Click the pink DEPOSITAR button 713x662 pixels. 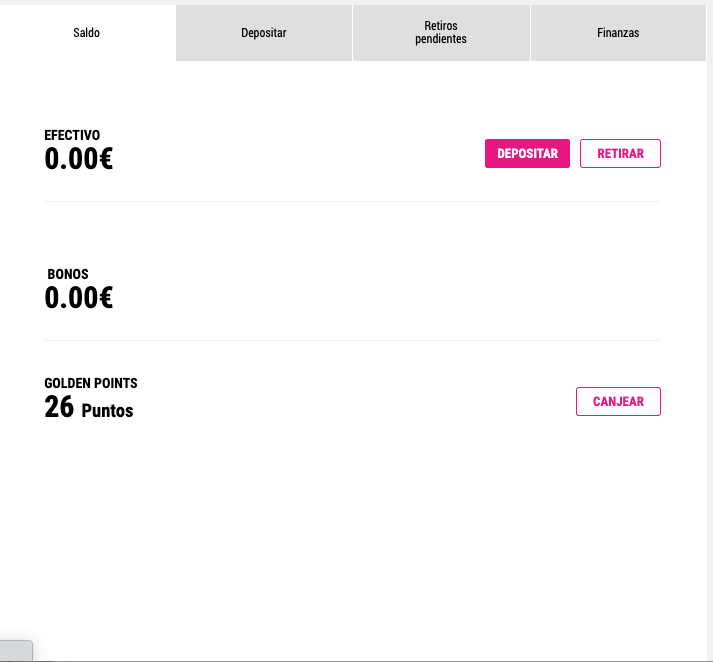point(527,154)
